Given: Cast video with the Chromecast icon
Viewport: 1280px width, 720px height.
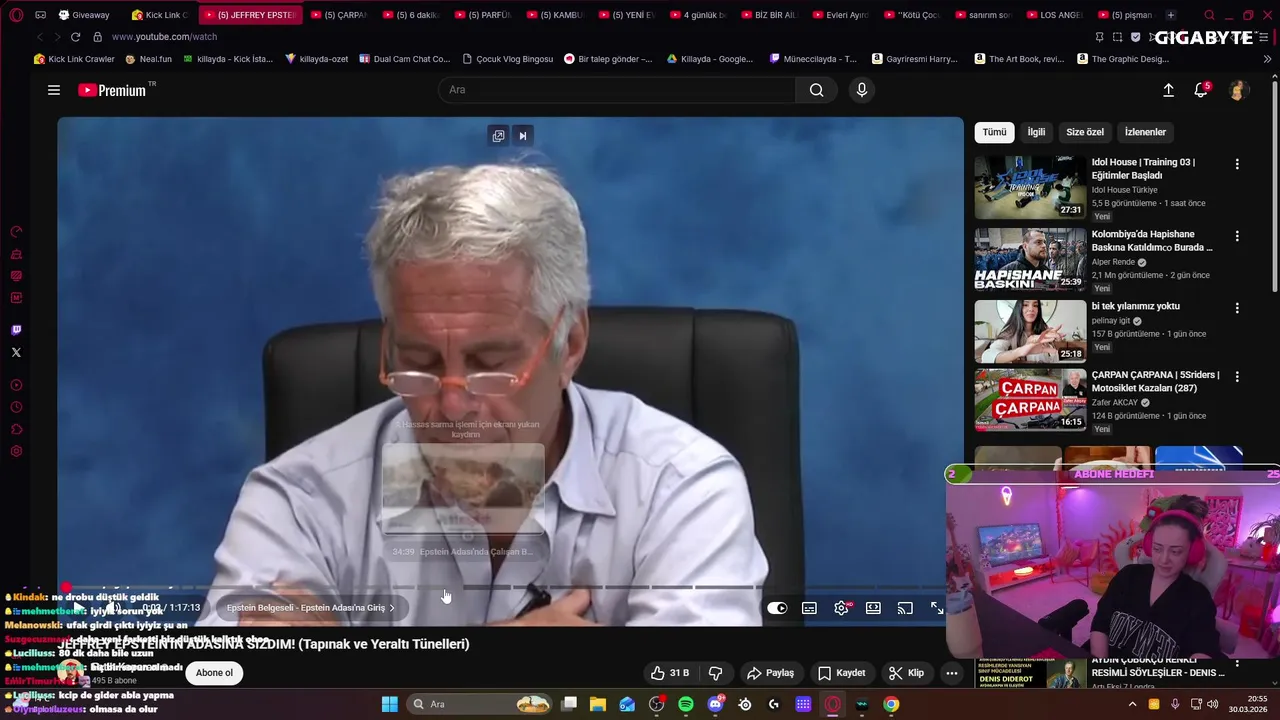Looking at the screenshot, I should tap(905, 608).
